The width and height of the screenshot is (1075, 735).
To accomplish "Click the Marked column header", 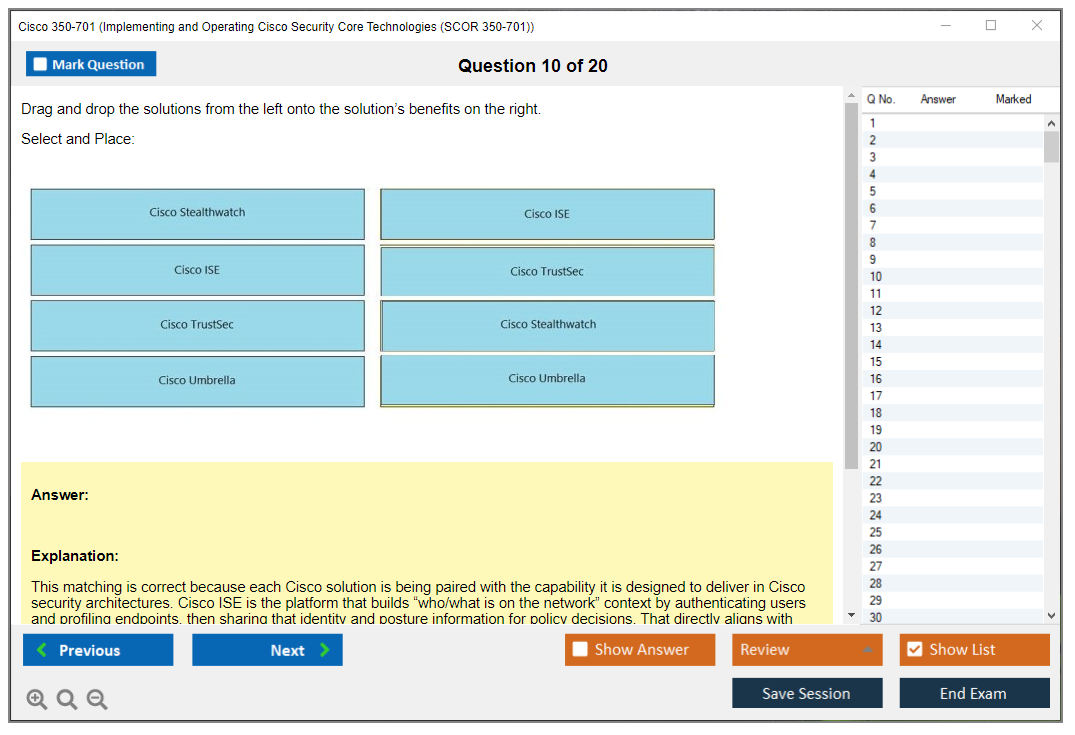I will click(1013, 99).
